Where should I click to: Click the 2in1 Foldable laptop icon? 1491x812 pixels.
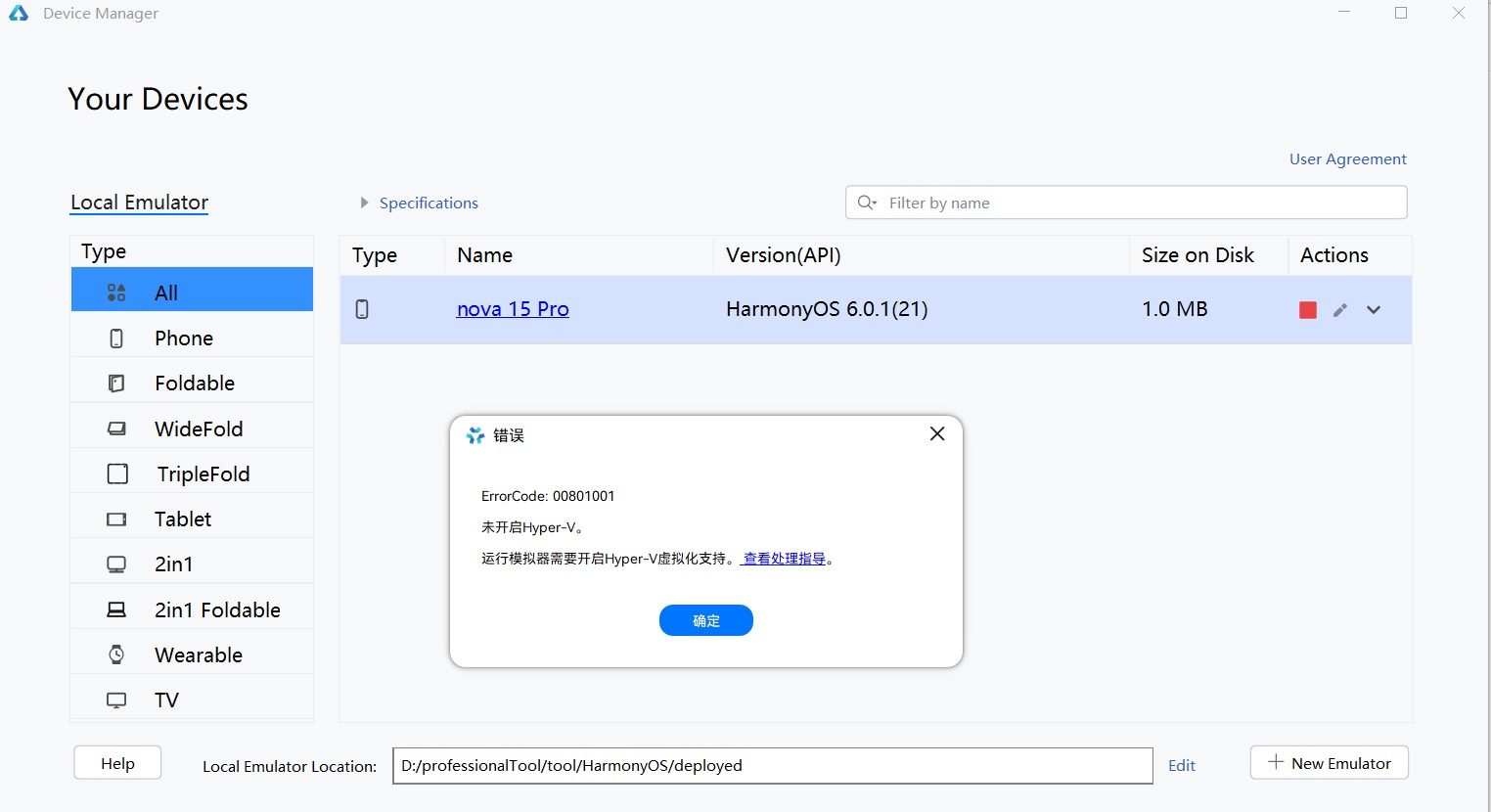pos(116,609)
